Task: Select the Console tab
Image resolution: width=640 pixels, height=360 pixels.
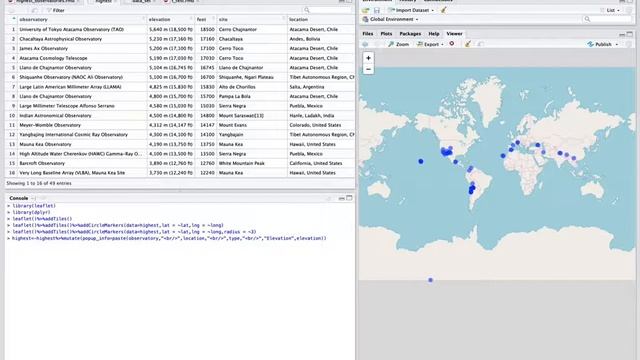Action: pyautogui.click(x=19, y=198)
